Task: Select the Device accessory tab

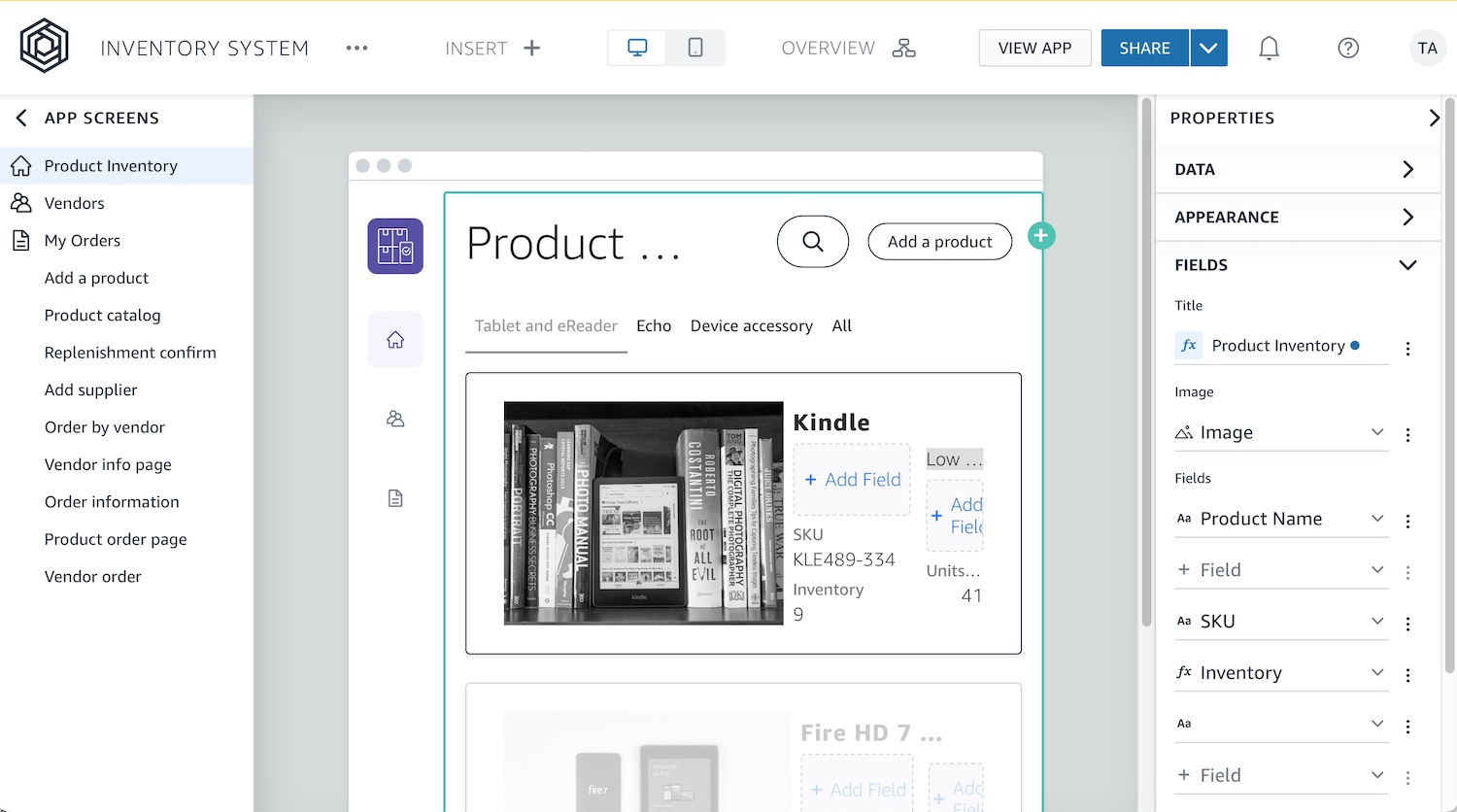Action: click(751, 326)
